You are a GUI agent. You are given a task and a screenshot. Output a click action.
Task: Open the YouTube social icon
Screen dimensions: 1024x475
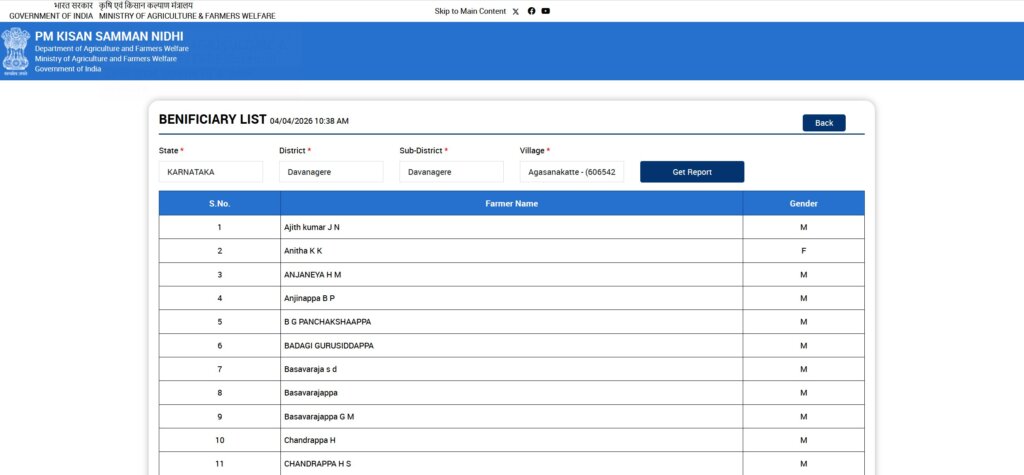tap(546, 11)
